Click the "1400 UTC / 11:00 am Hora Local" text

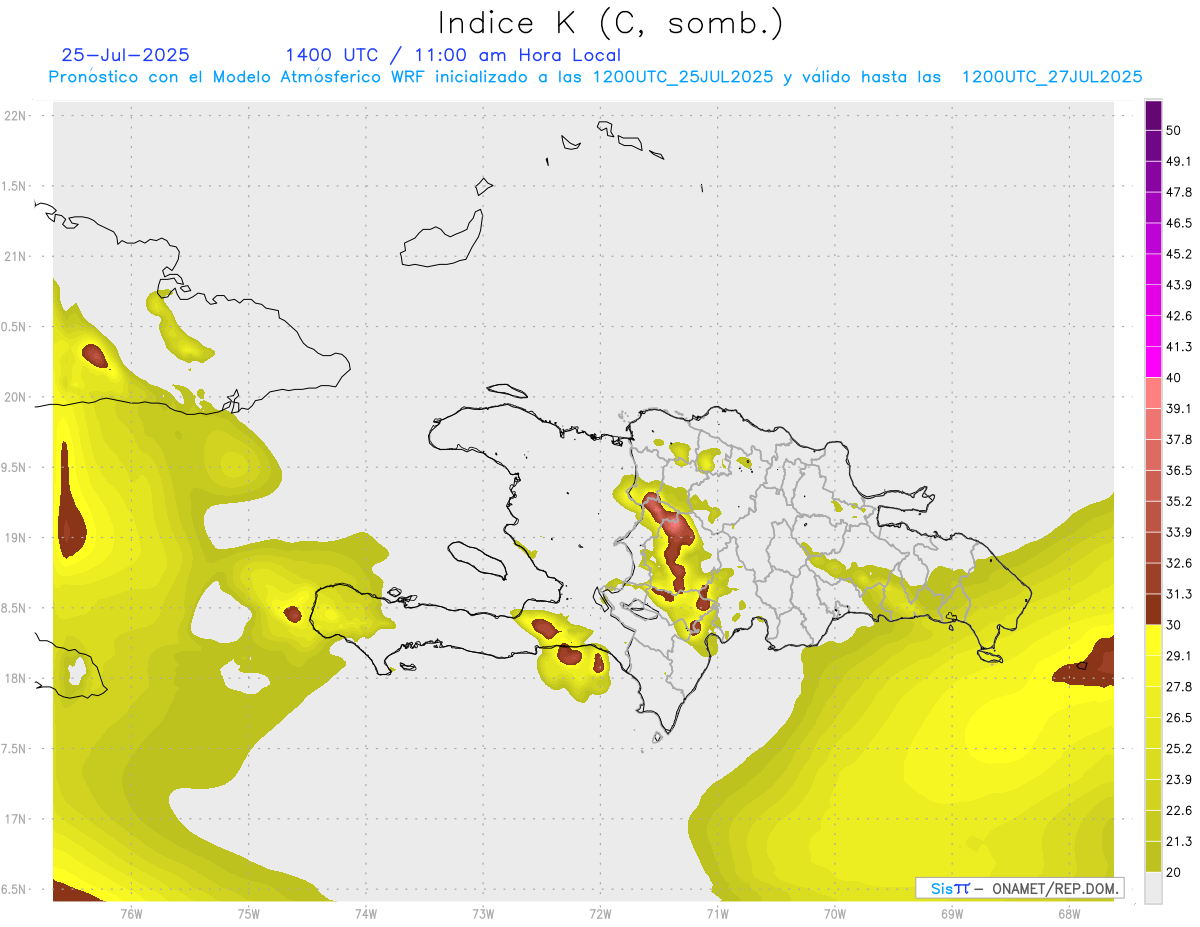click(453, 55)
